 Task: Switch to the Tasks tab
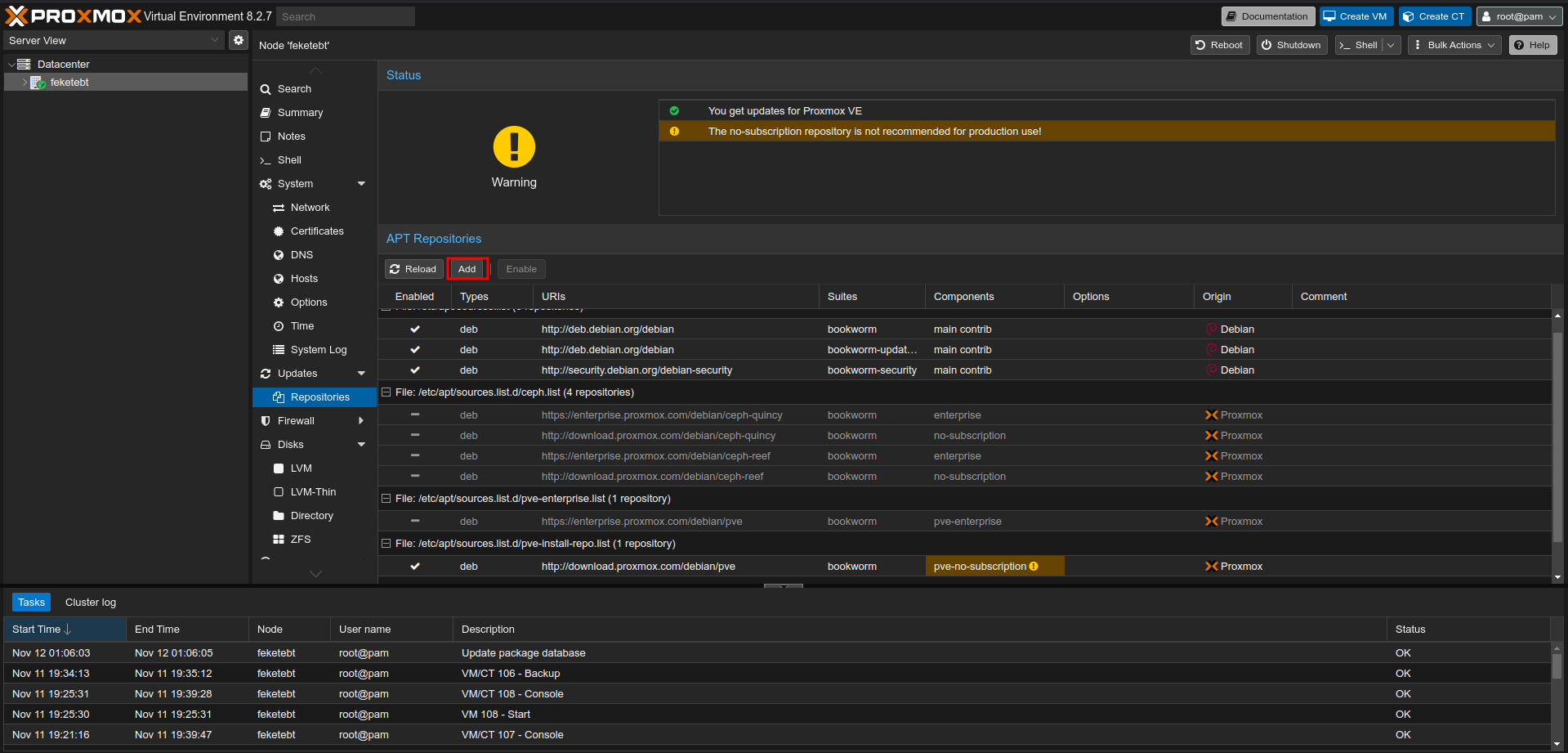tap(32, 603)
